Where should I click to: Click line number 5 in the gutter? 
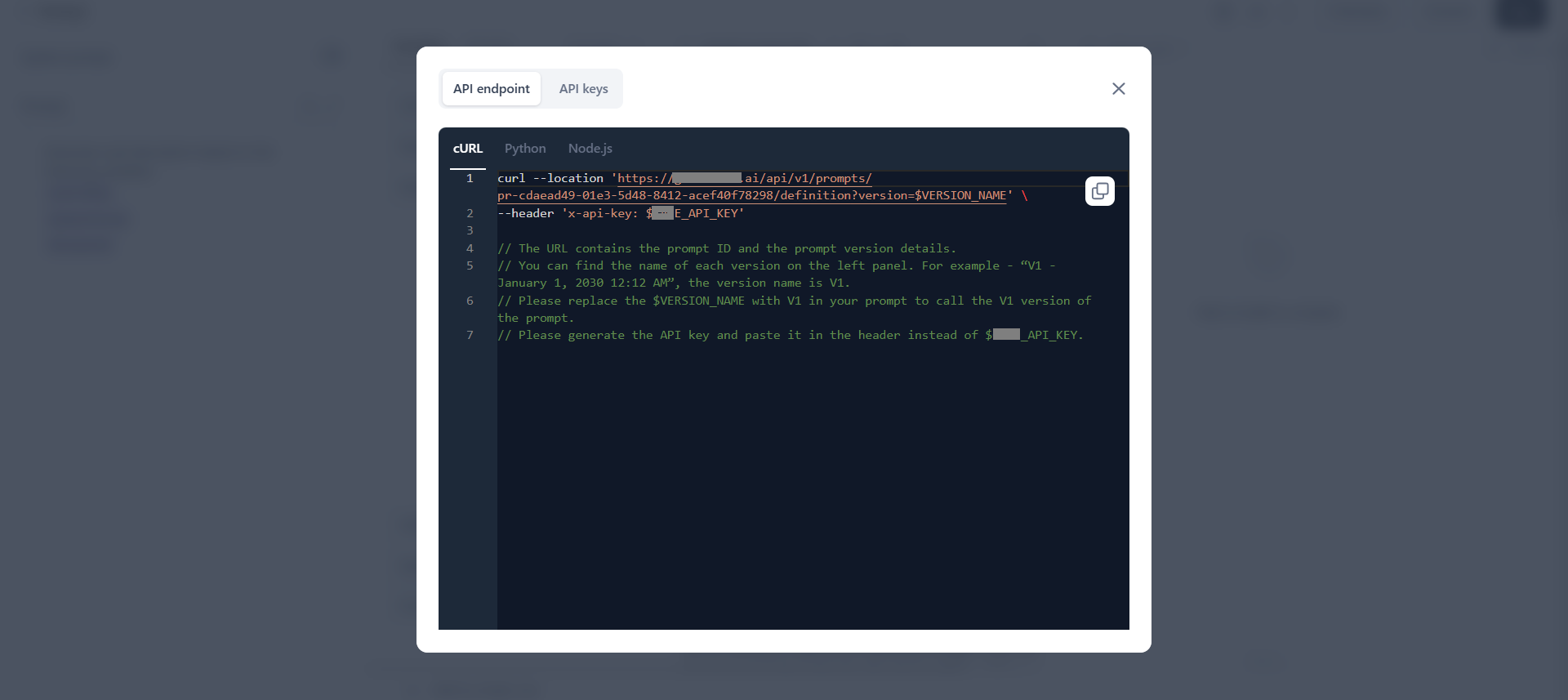(x=470, y=266)
